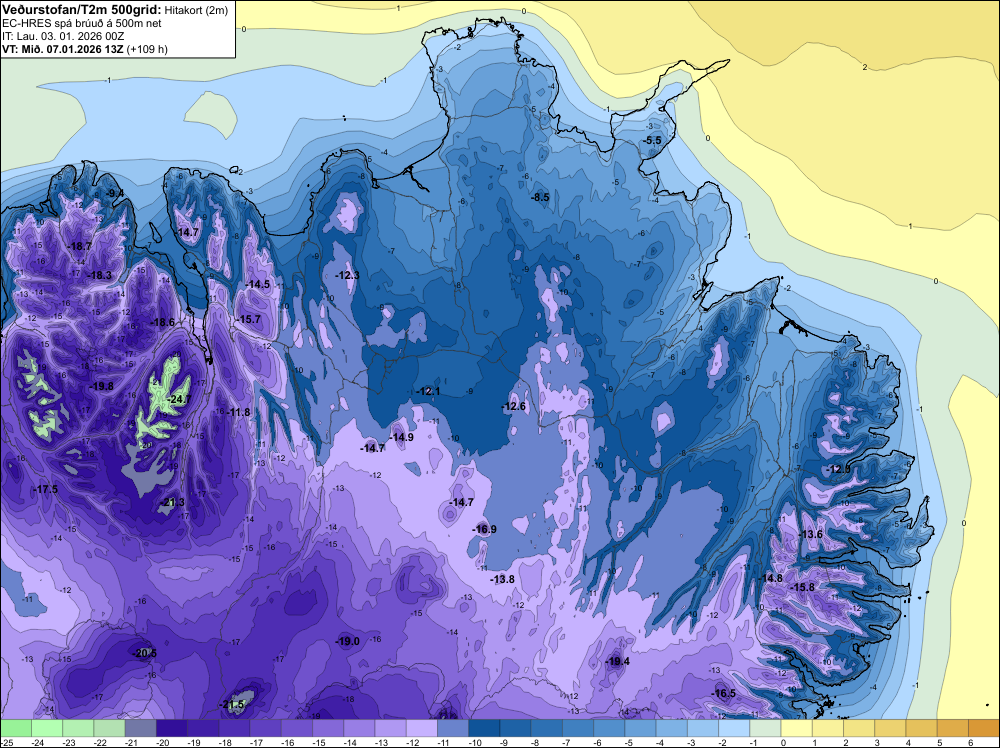Click the -21.5 temperature label

click(x=232, y=705)
